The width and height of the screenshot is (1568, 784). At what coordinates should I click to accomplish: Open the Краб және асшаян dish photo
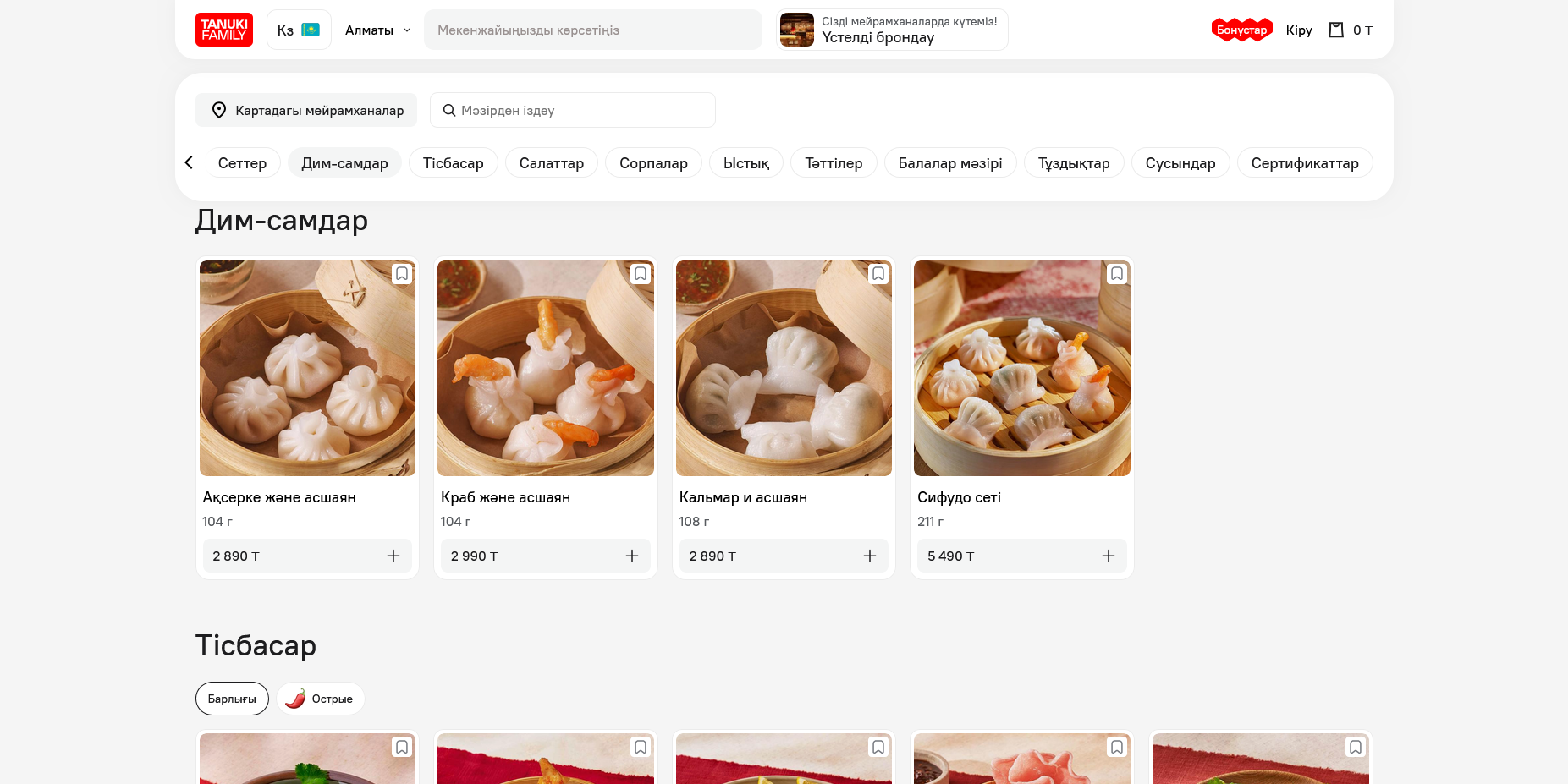coord(546,368)
